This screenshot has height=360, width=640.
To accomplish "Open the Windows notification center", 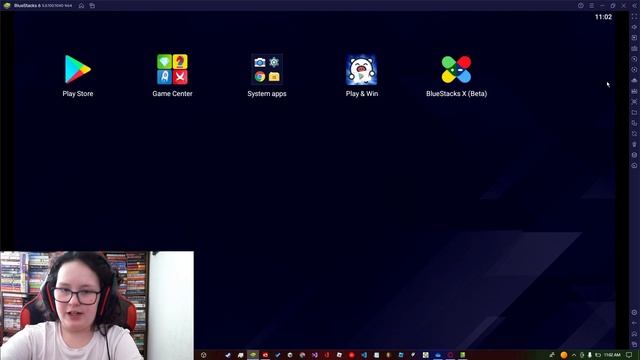I will pyautogui.click(x=629, y=355).
